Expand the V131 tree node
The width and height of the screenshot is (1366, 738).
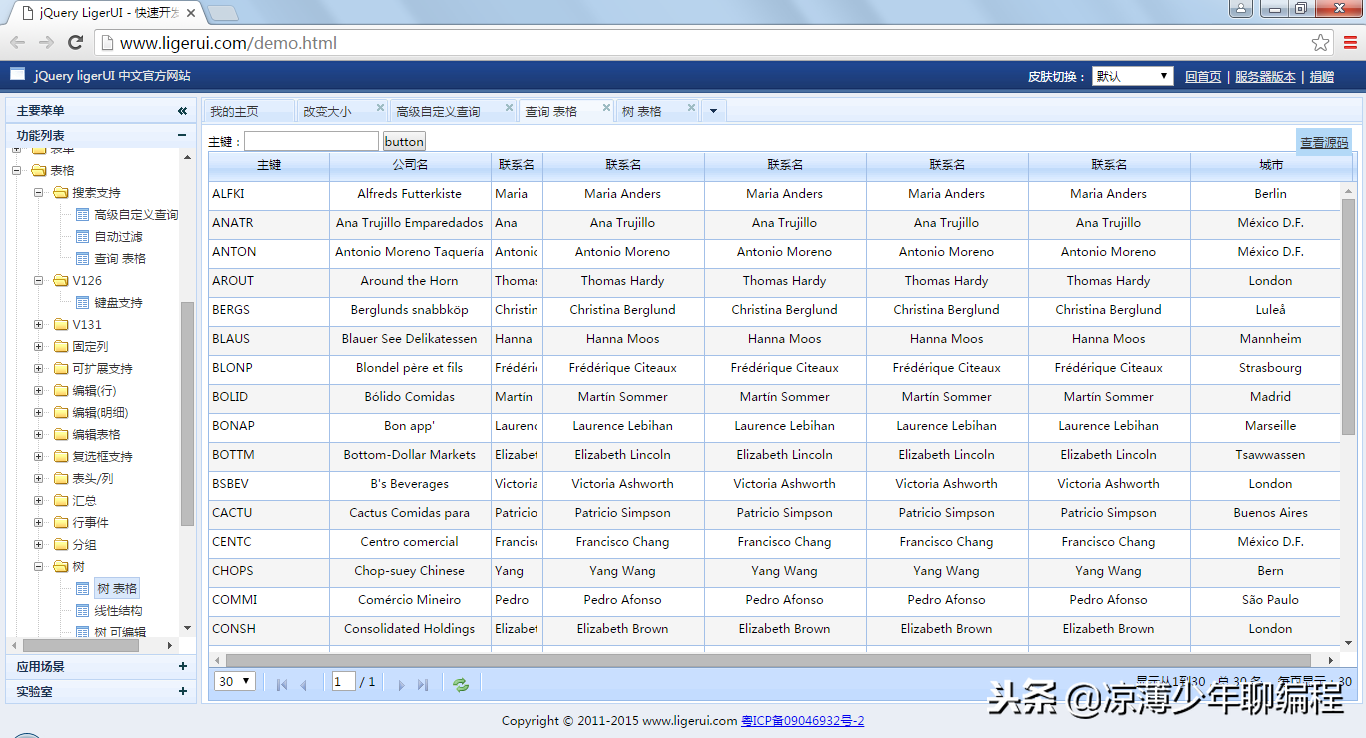pos(39,325)
